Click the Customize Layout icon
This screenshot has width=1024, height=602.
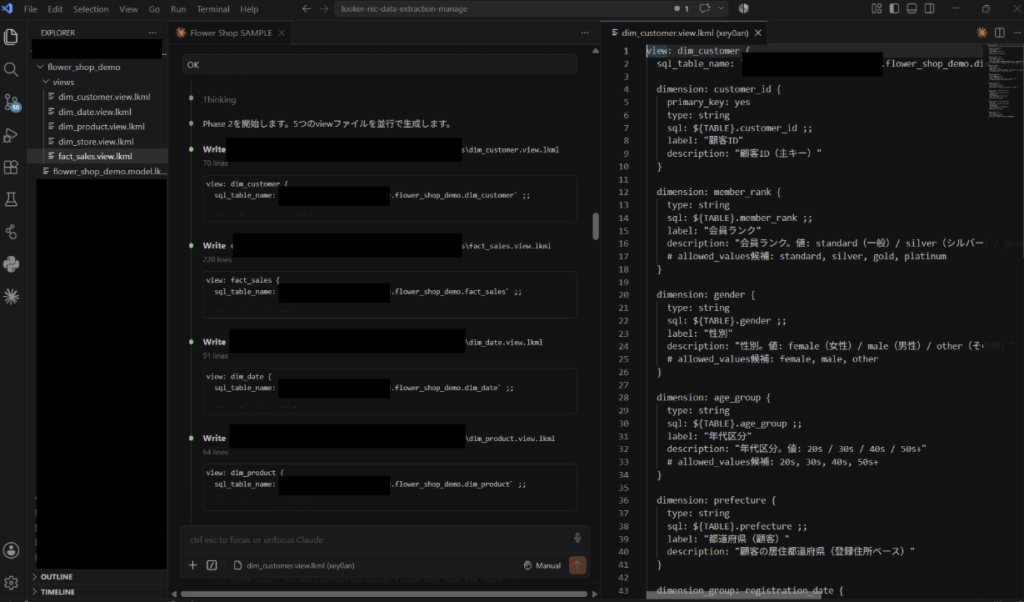(x=876, y=9)
